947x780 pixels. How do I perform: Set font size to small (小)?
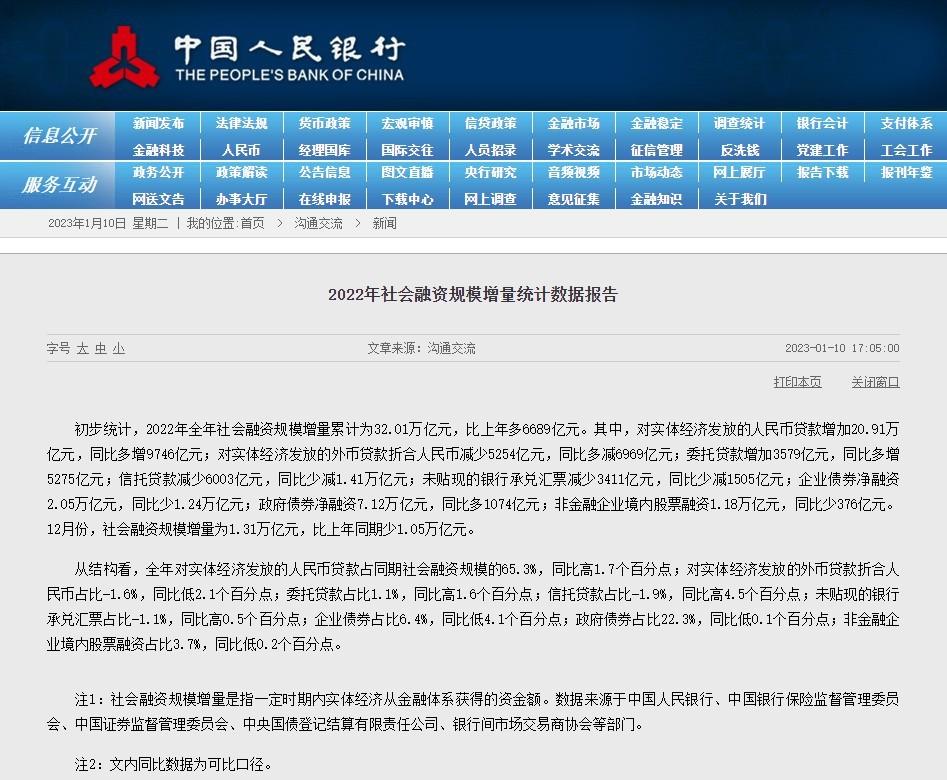point(118,349)
